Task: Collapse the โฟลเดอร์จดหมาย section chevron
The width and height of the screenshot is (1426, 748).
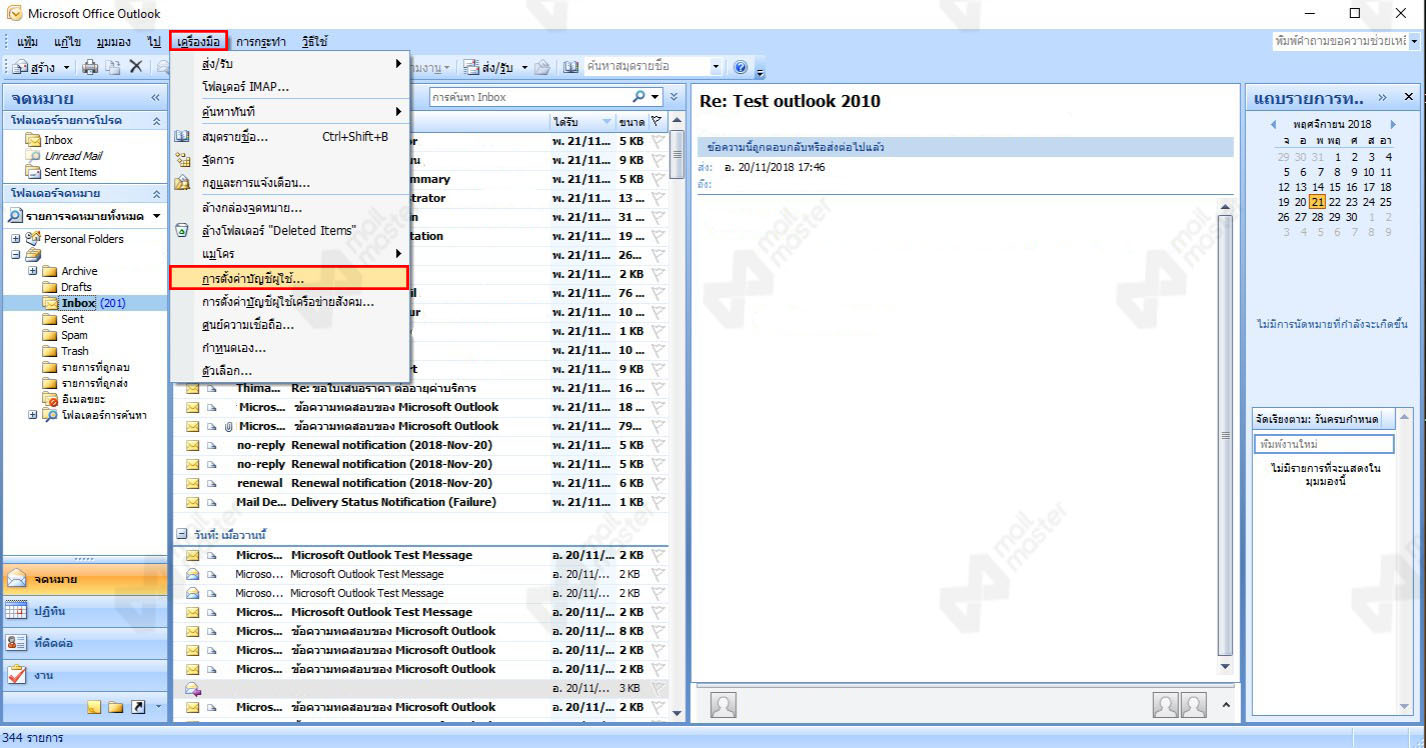Action: click(x=156, y=193)
